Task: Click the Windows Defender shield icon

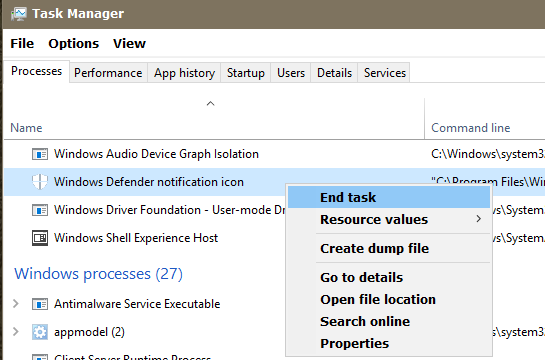Action: click(x=40, y=182)
